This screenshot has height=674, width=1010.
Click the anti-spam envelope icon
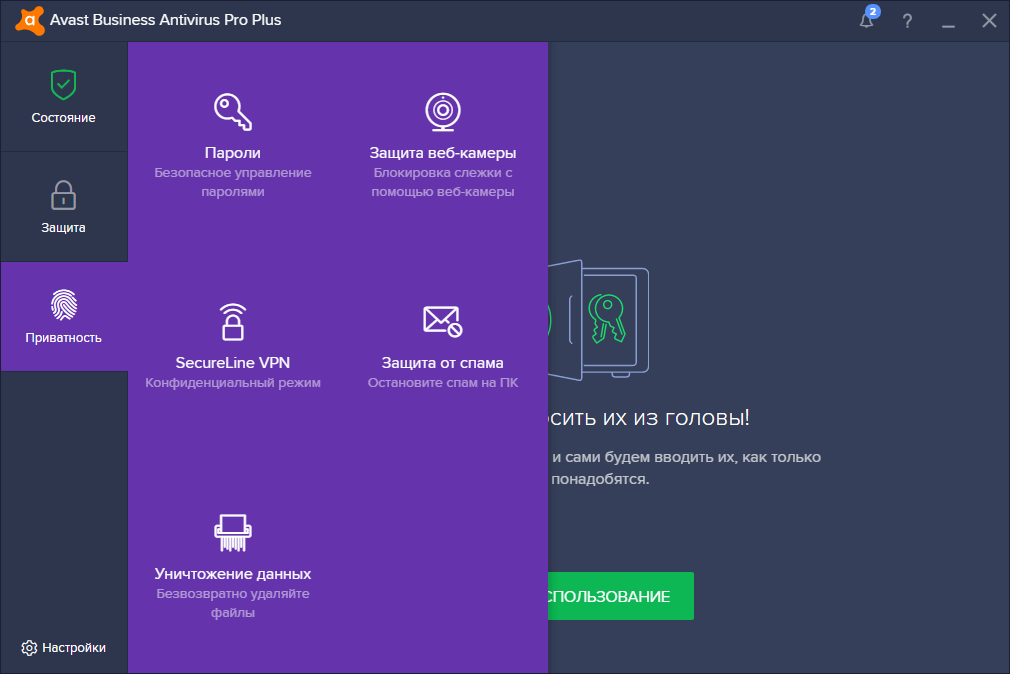443,322
